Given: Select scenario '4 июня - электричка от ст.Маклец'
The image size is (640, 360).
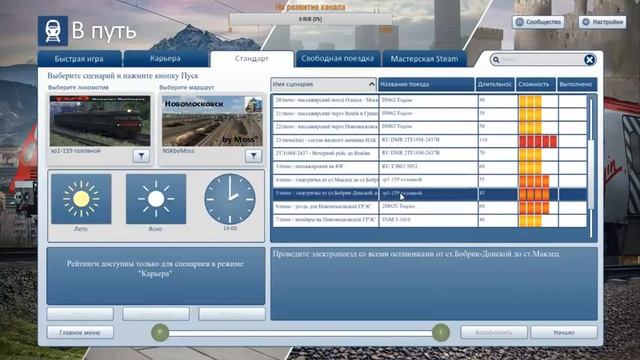Looking at the screenshot, I should tap(326, 180).
